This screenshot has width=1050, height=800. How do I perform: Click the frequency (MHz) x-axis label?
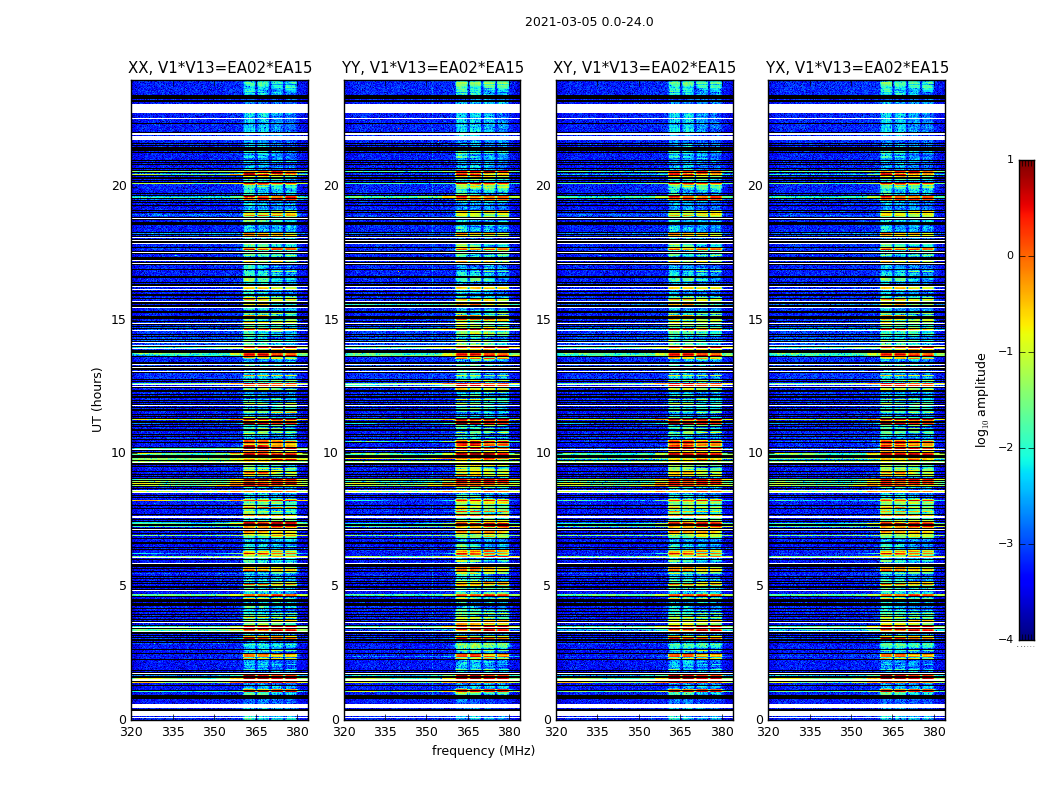tap(483, 751)
